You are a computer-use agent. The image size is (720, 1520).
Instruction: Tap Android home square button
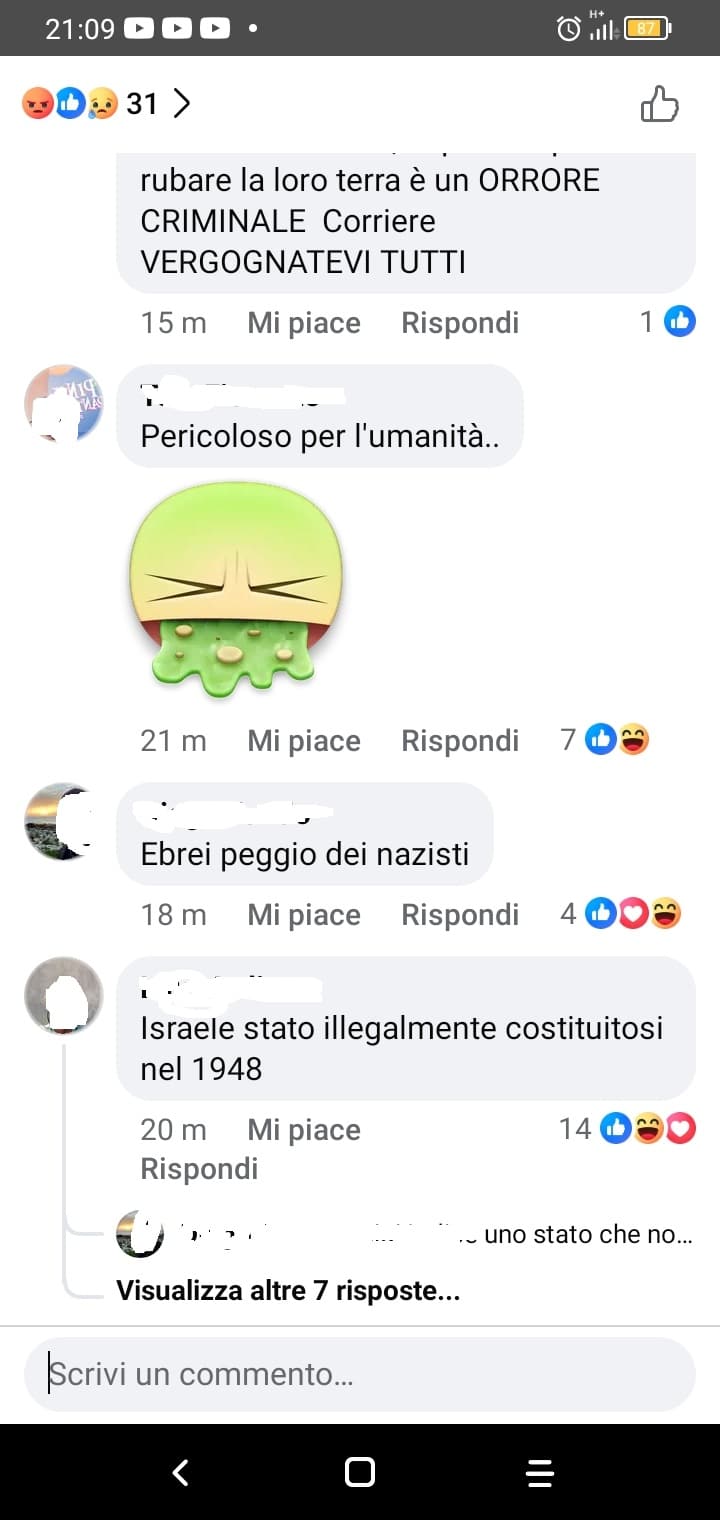coord(360,1472)
